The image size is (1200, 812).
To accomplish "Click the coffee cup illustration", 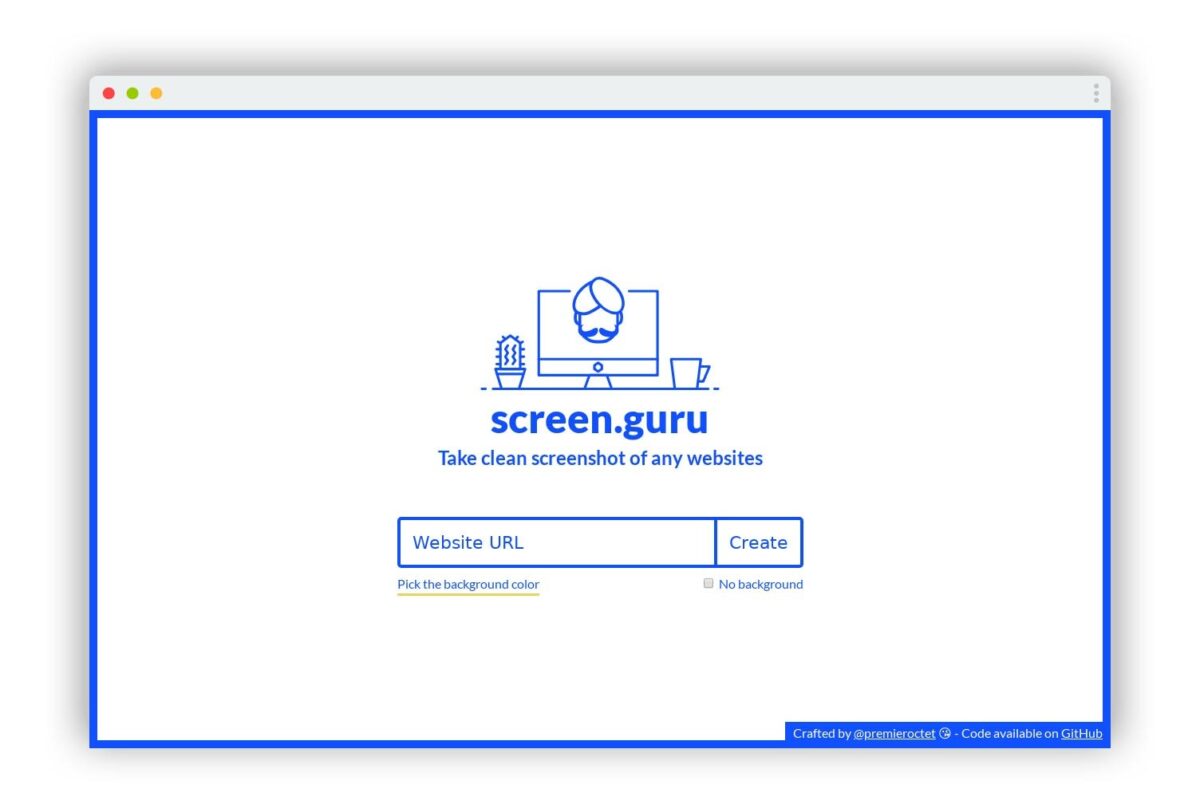I will (689, 373).
